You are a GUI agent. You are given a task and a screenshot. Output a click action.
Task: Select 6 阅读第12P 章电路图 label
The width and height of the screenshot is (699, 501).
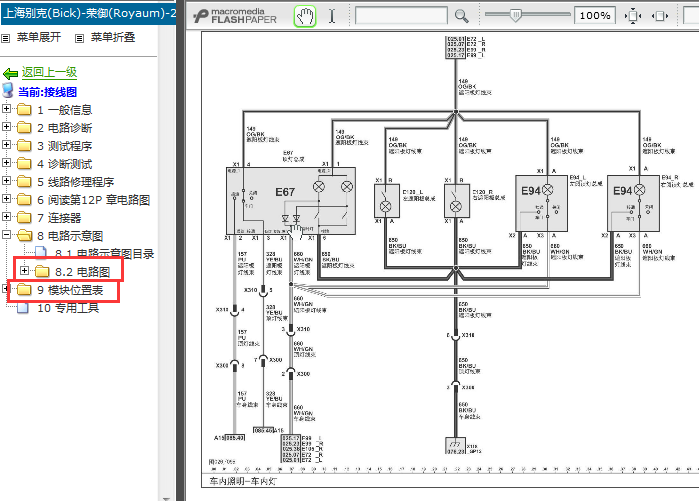tap(94, 200)
